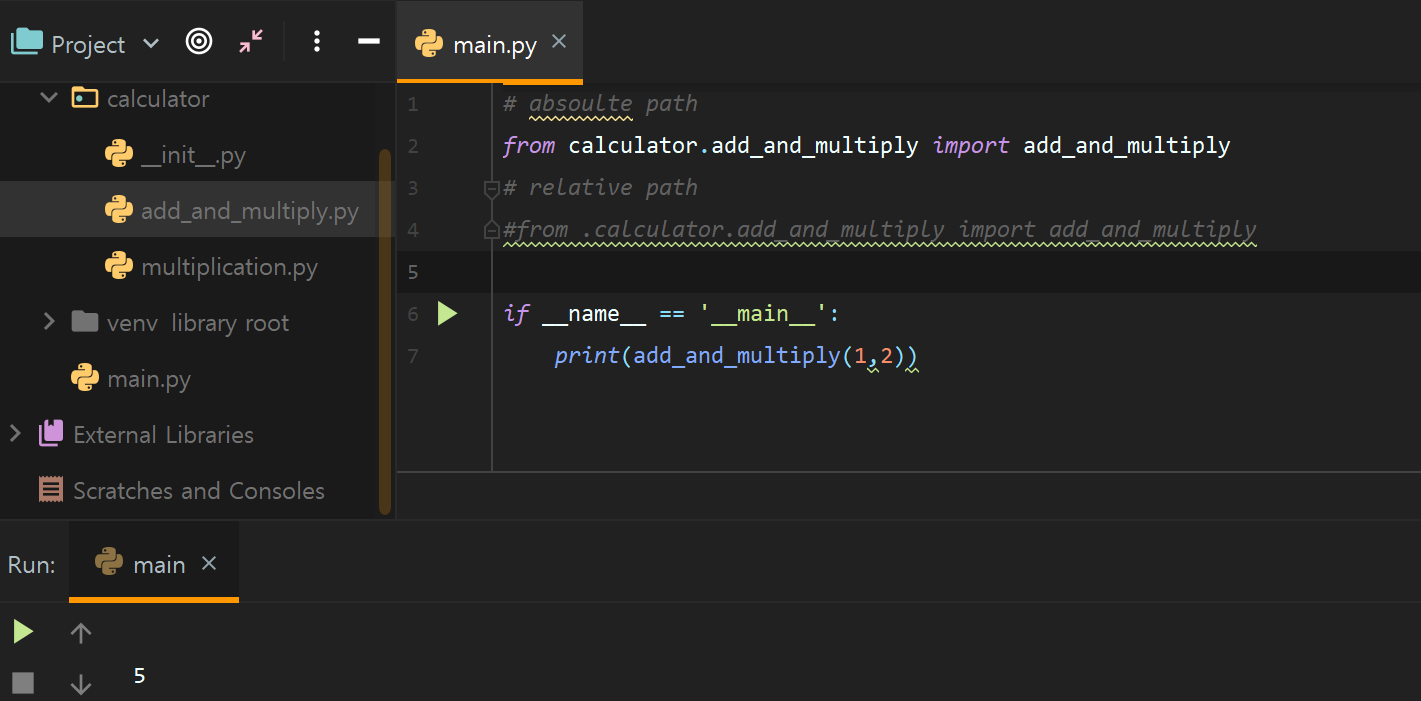Collapse the comment block at line 3
Screen dimensions: 1421x701
click(491, 187)
